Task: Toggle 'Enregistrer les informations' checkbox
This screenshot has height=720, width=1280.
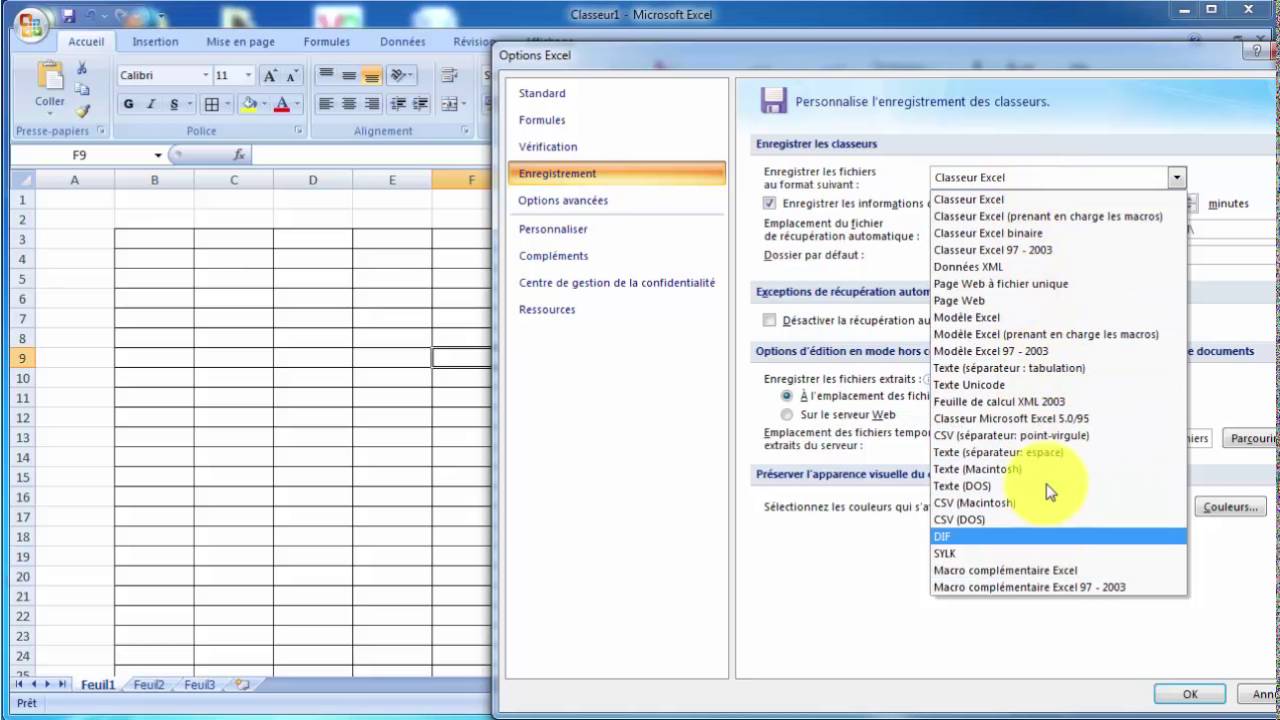Action: 769,203
